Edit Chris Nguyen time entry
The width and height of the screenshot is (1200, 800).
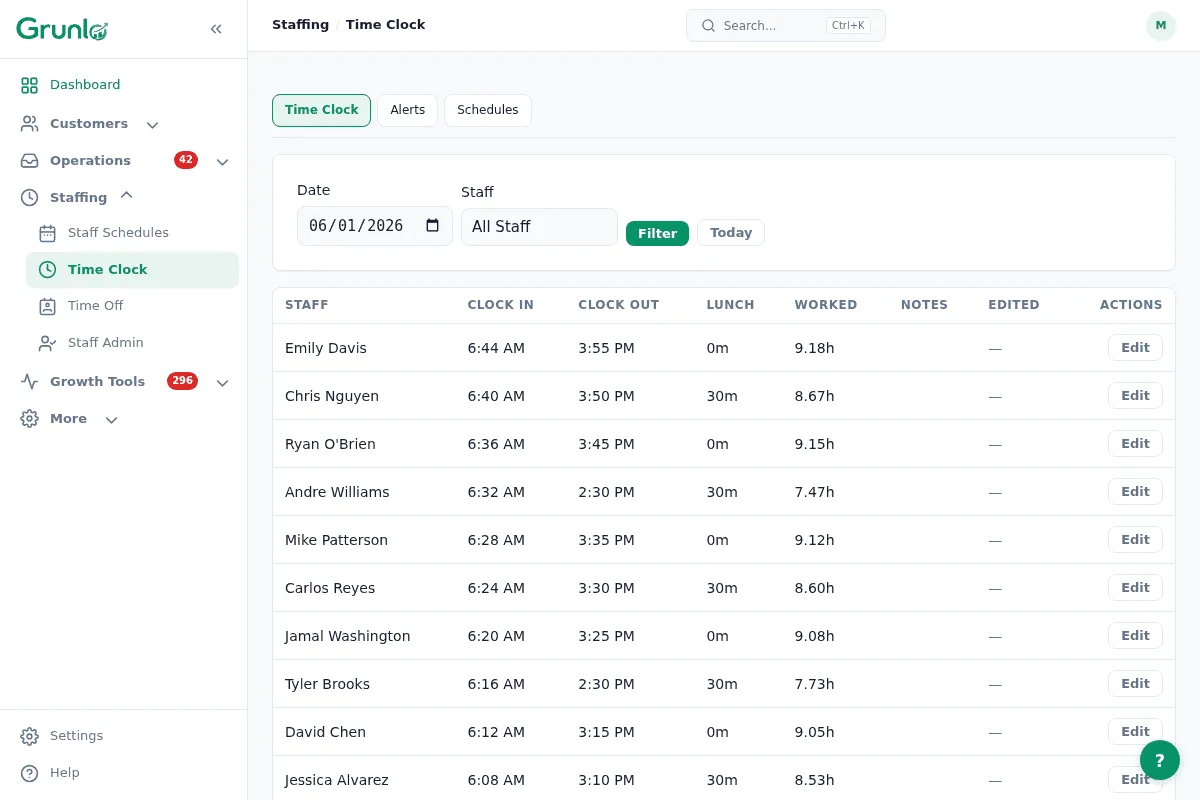pos(1135,396)
